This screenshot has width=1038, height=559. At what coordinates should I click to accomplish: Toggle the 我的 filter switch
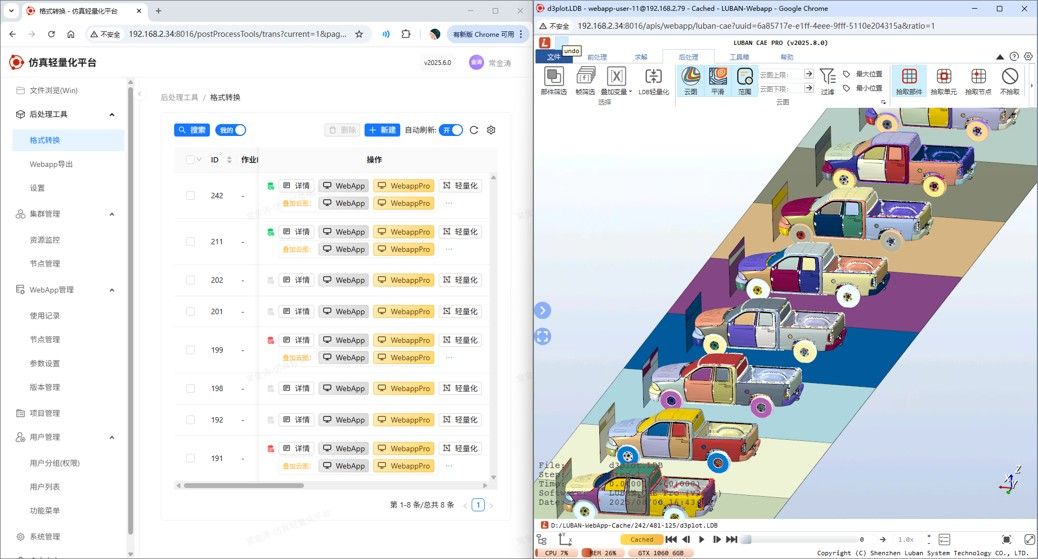[x=231, y=130]
